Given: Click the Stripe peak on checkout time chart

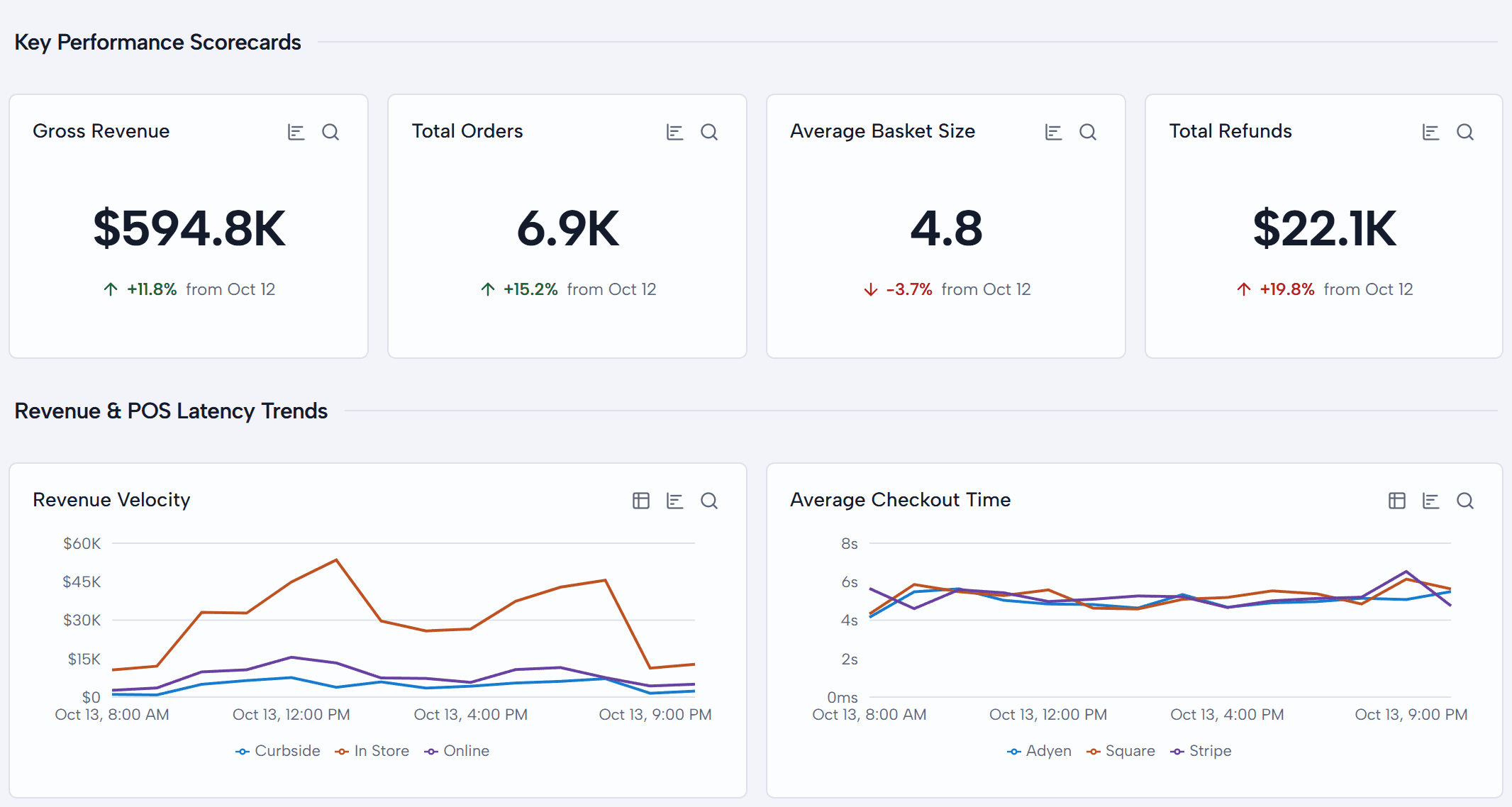Looking at the screenshot, I should point(1406,572).
